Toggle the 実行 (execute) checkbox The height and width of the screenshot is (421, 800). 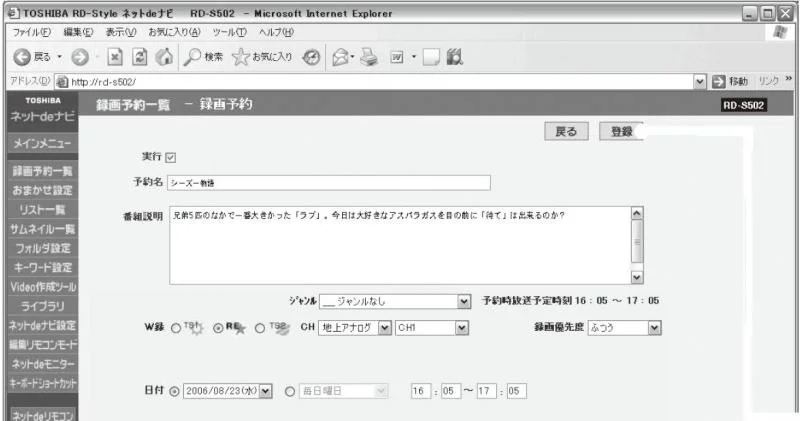click(x=171, y=158)
